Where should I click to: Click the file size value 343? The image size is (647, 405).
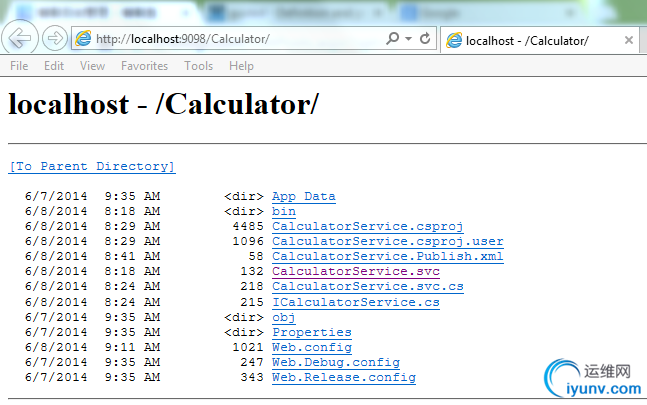[252, 377]
